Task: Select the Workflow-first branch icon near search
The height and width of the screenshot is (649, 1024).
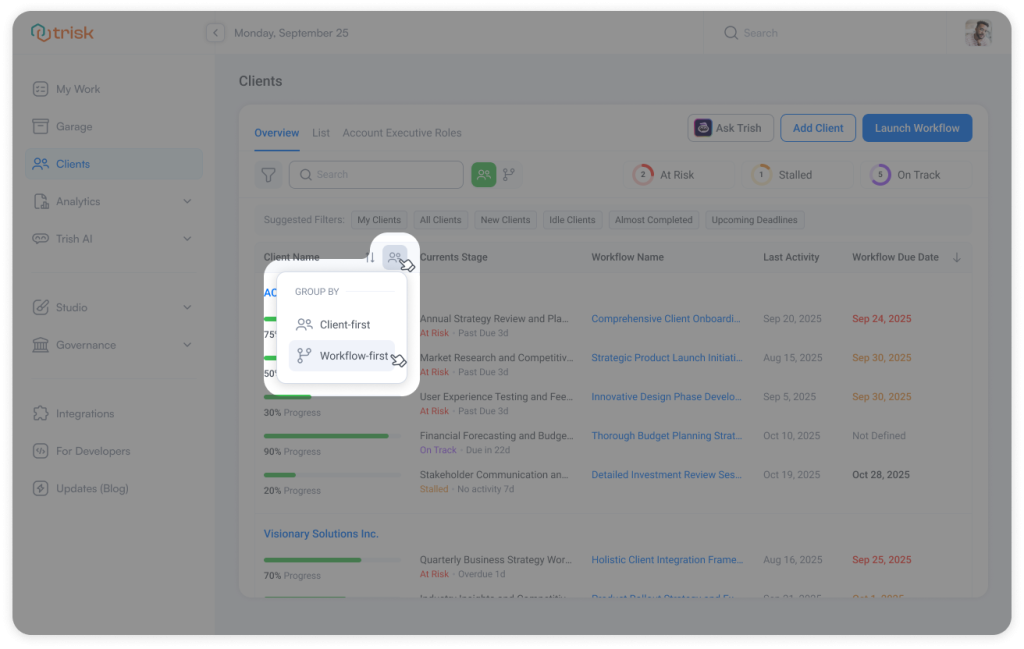Action: point(510,175)
